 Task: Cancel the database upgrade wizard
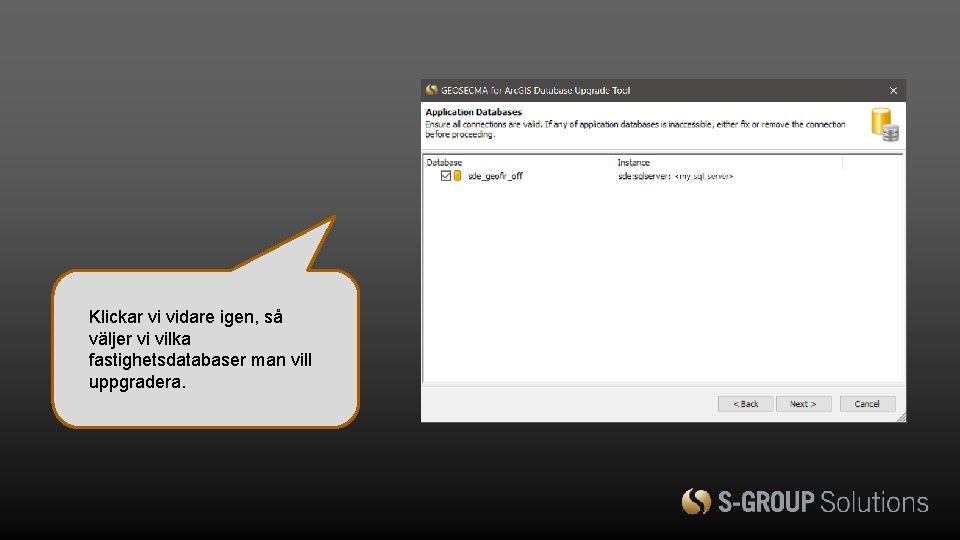click(867, 404)
